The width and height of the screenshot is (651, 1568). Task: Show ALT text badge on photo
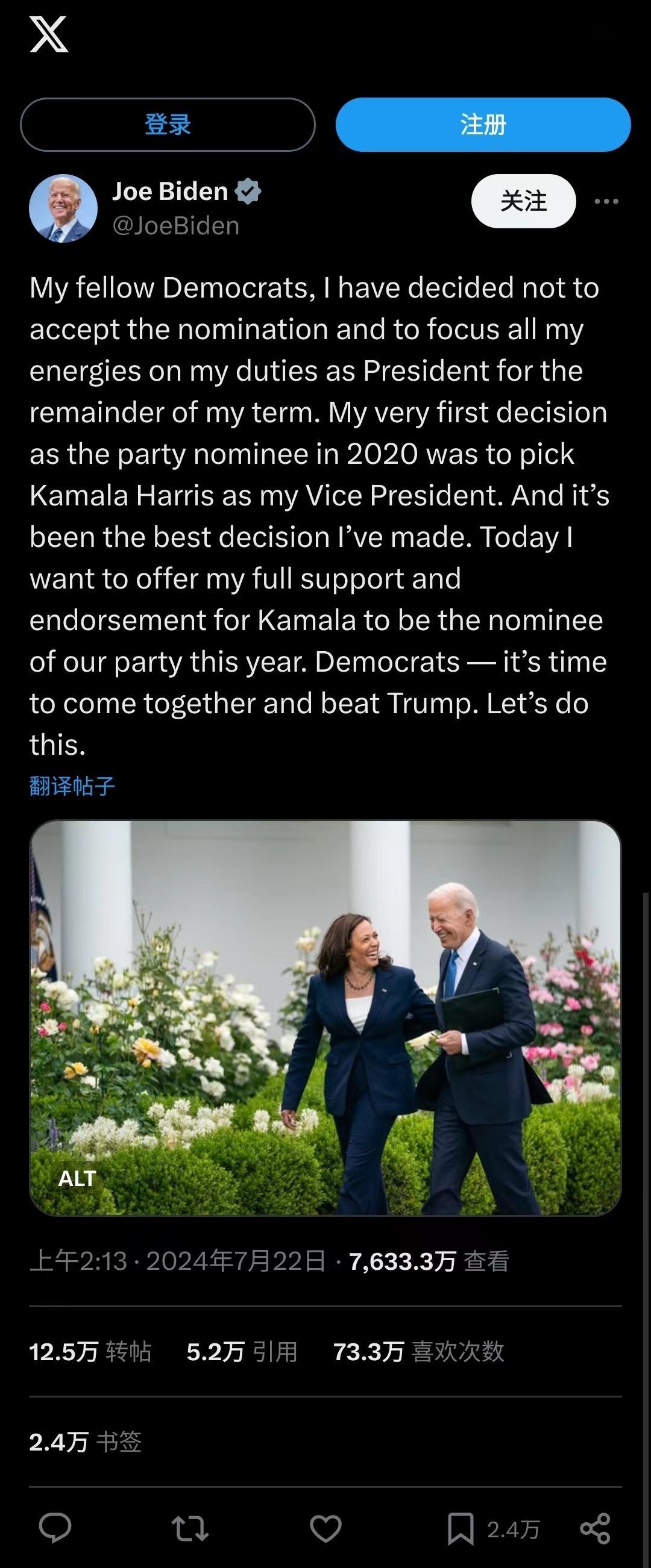(77, 1178)
